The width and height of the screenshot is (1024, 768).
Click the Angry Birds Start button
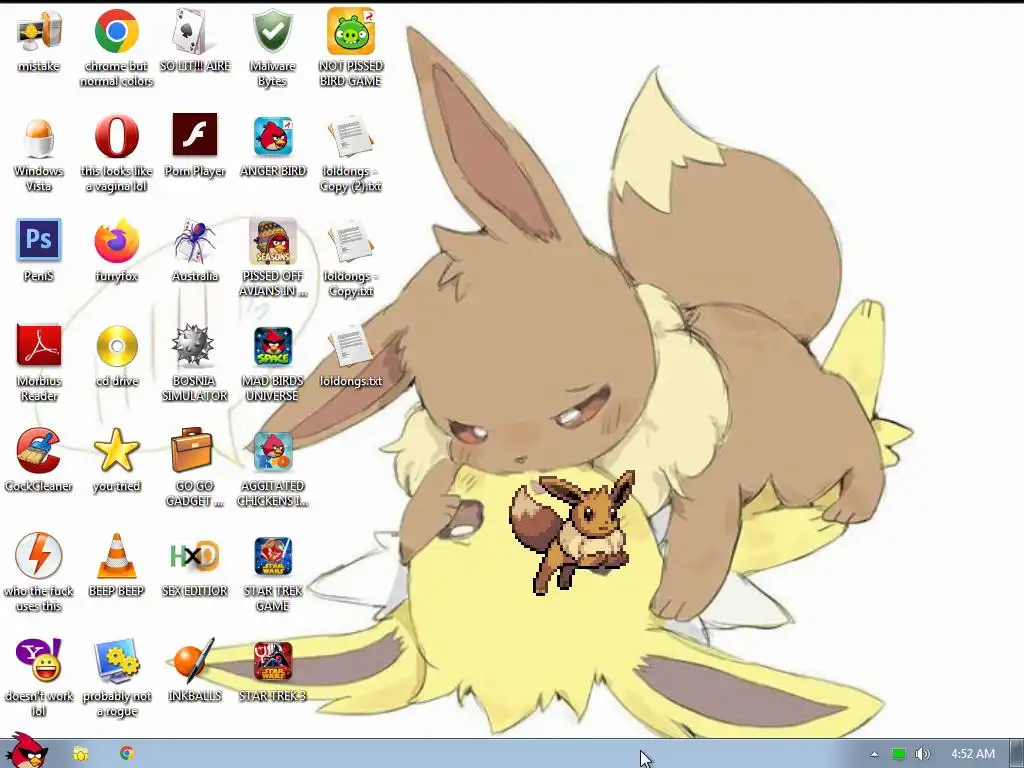pyautogui.click(x=25, y=751)
